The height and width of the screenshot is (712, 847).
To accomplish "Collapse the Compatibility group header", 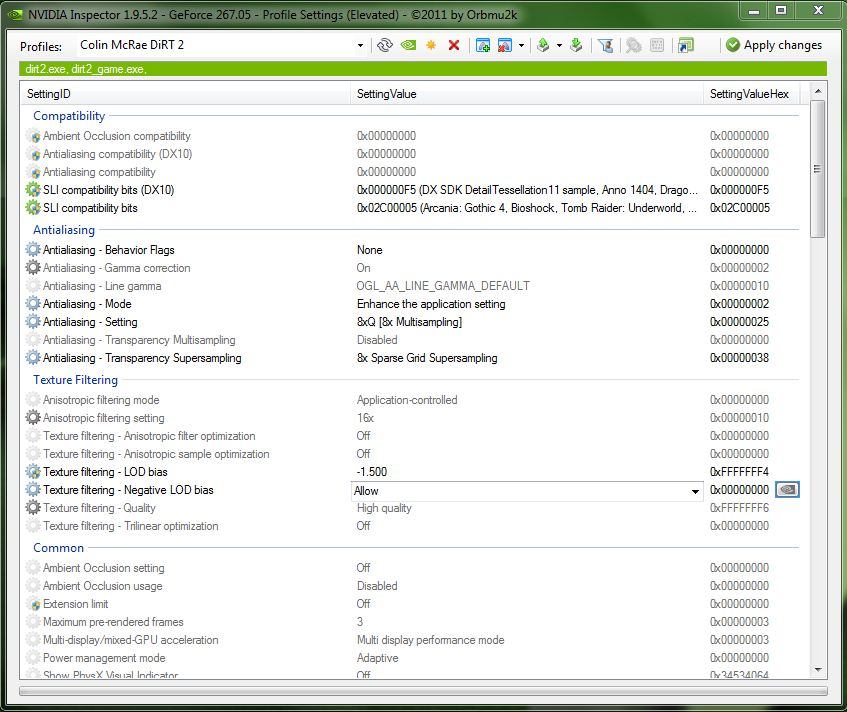I will click(x=69, y=116).
